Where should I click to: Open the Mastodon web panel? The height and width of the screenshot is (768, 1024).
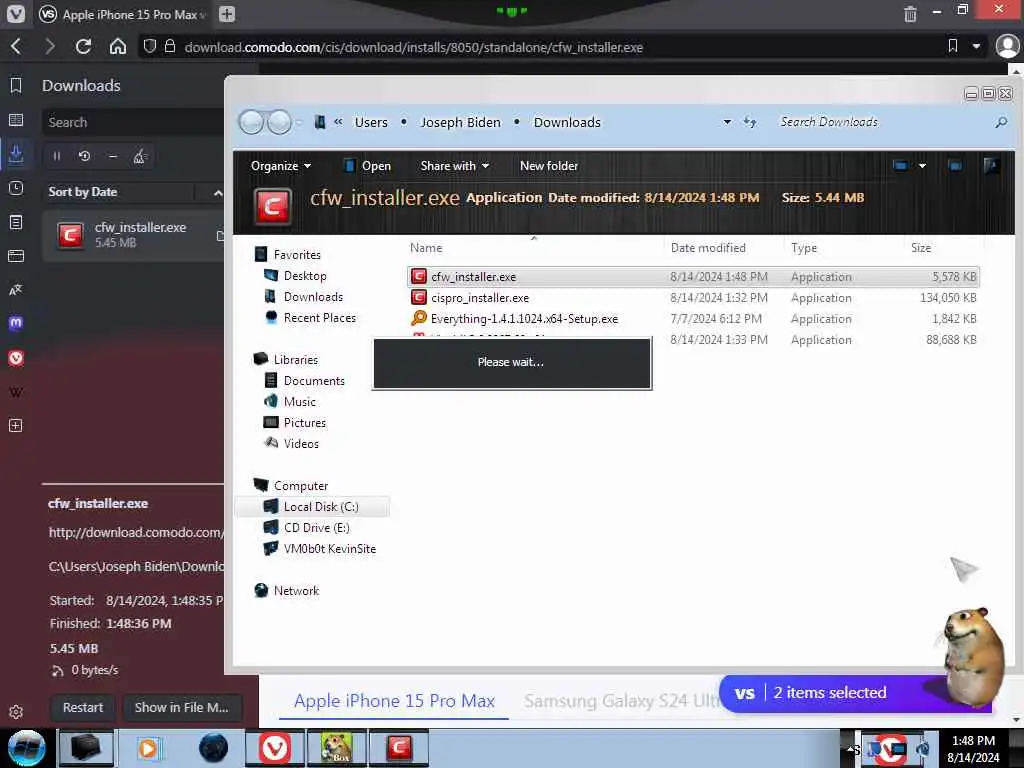pyautogui.click(x=16, y=323)
